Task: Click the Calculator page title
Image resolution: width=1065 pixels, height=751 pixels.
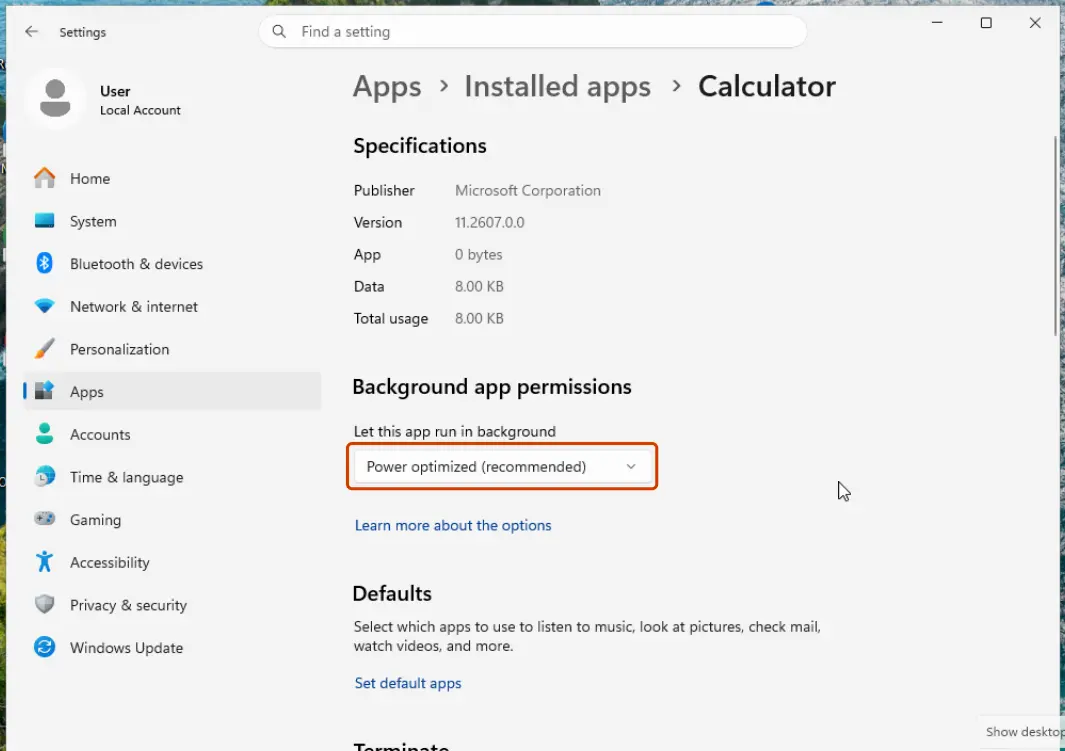Action: click(x=767, y=87)
